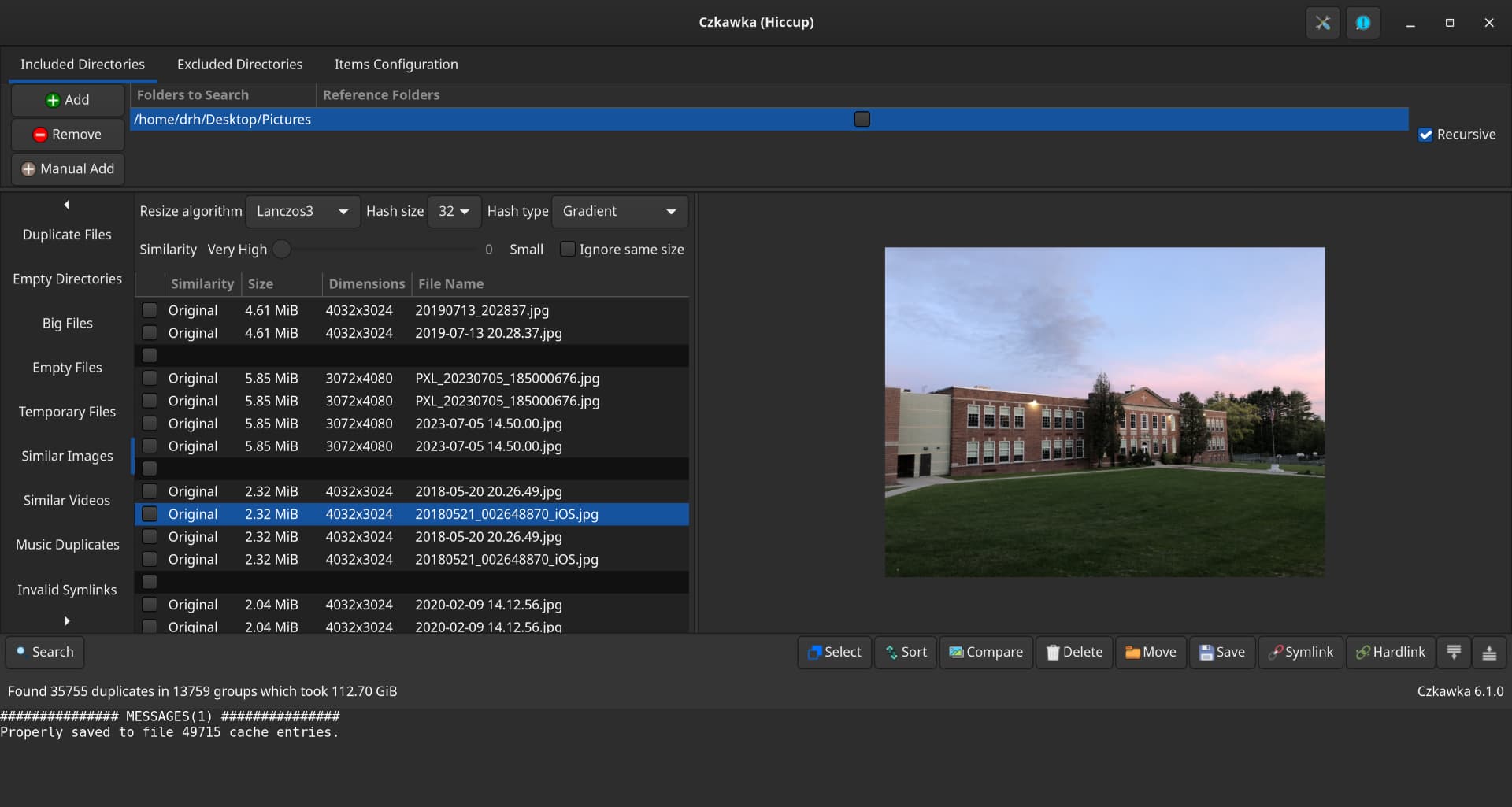Image resolution: width=1512 pixels, height=807 pixels.
Task: Enable Ignore same size checkbox
Action: coord(567,249)
